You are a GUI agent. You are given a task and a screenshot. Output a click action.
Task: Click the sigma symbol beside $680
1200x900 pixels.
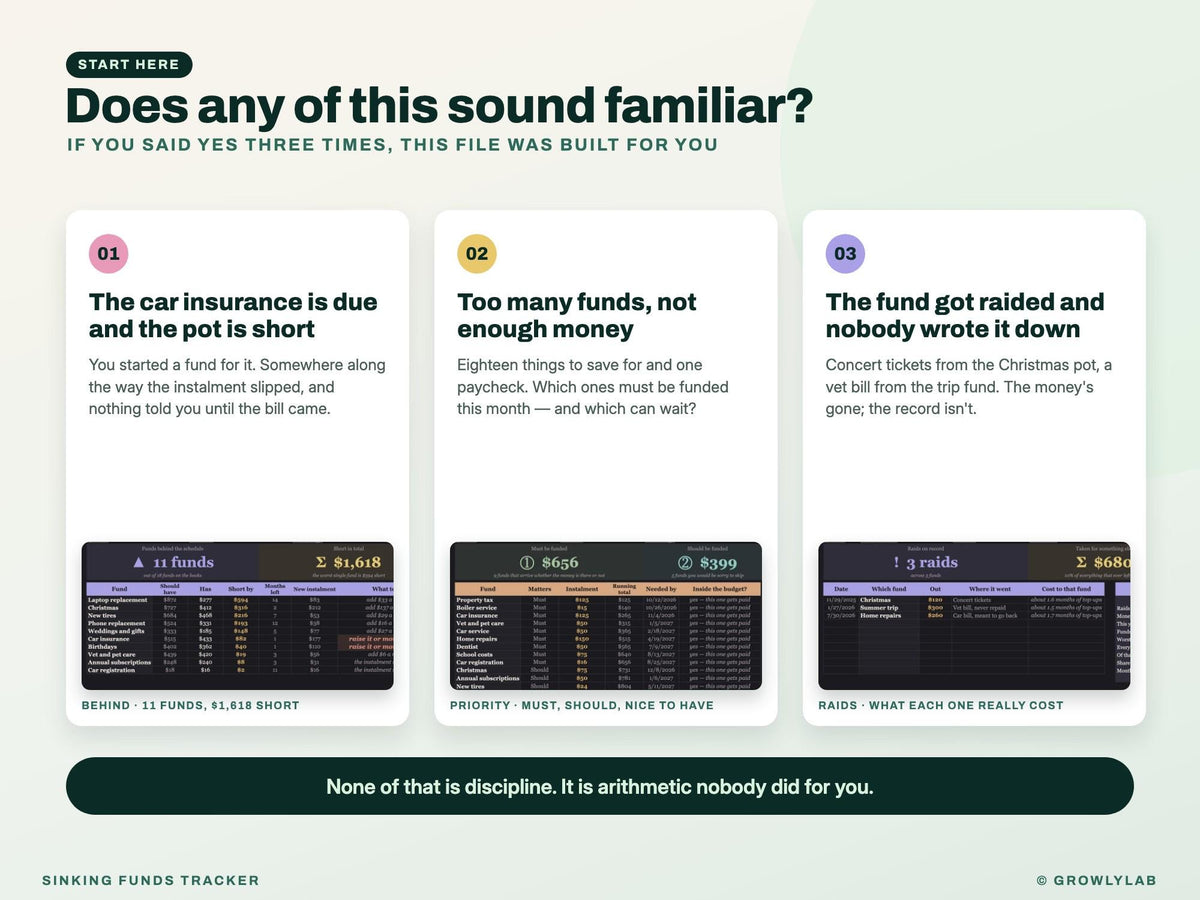1081,562
